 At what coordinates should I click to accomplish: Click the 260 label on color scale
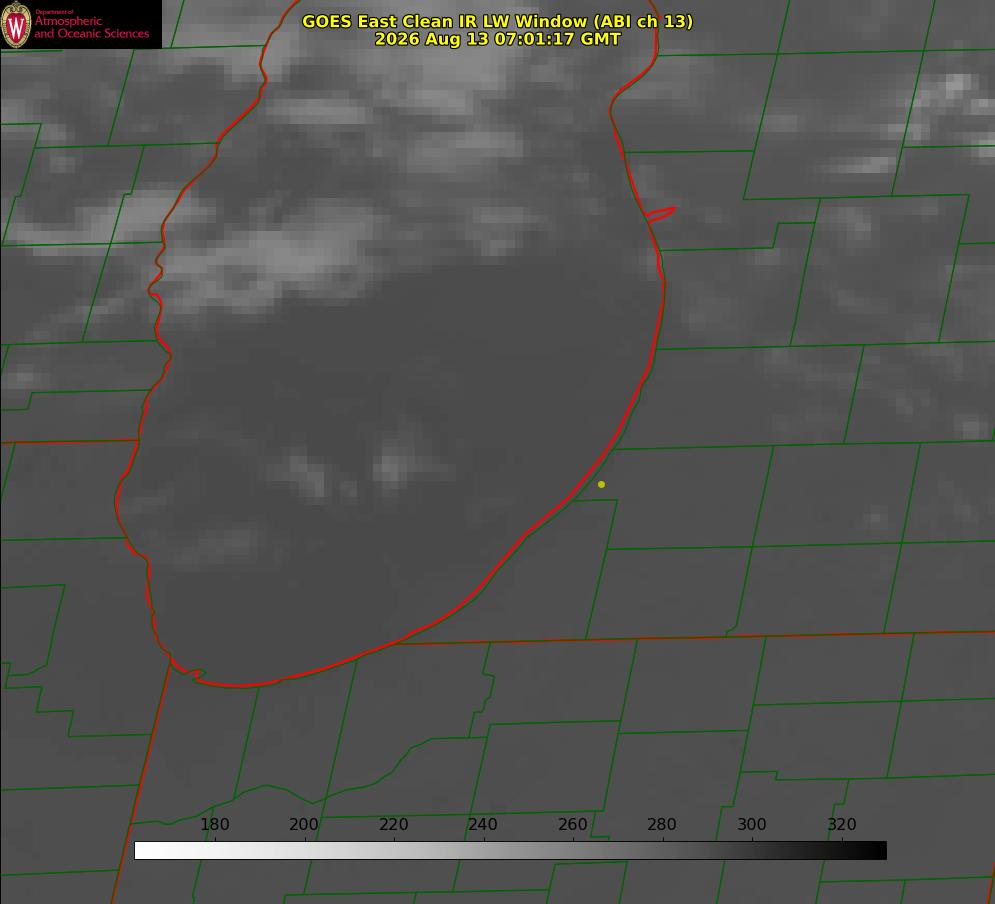pyautogui.click(x=572, y=824)
